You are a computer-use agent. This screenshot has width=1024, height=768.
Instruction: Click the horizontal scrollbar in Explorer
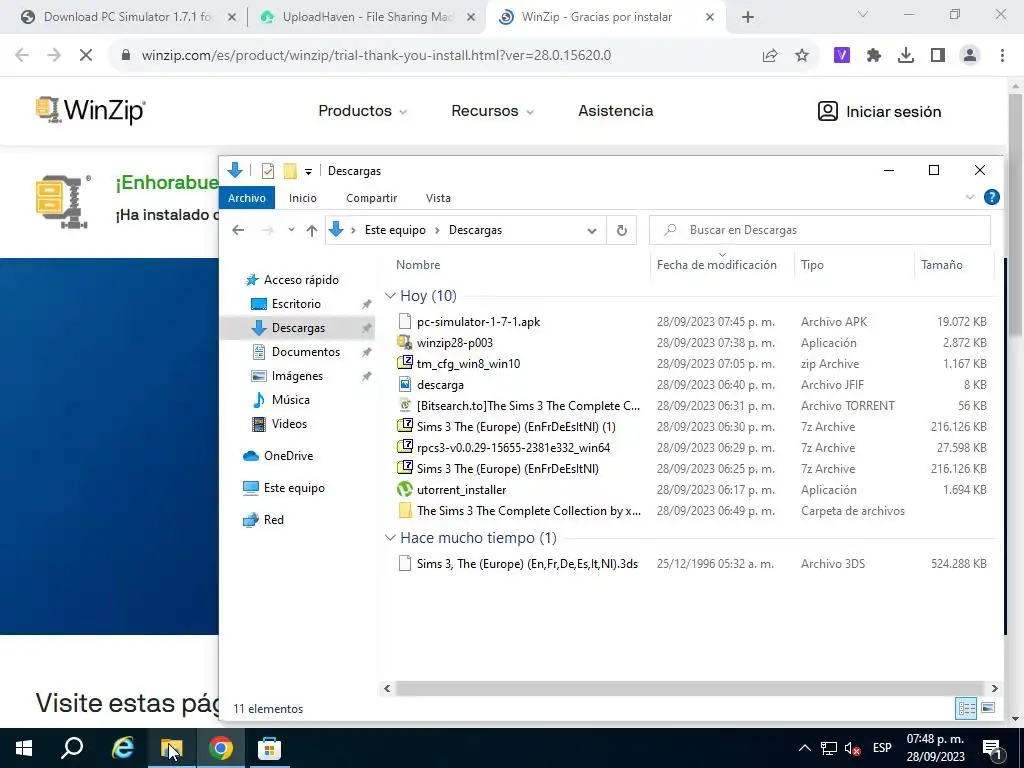(689, 688)
